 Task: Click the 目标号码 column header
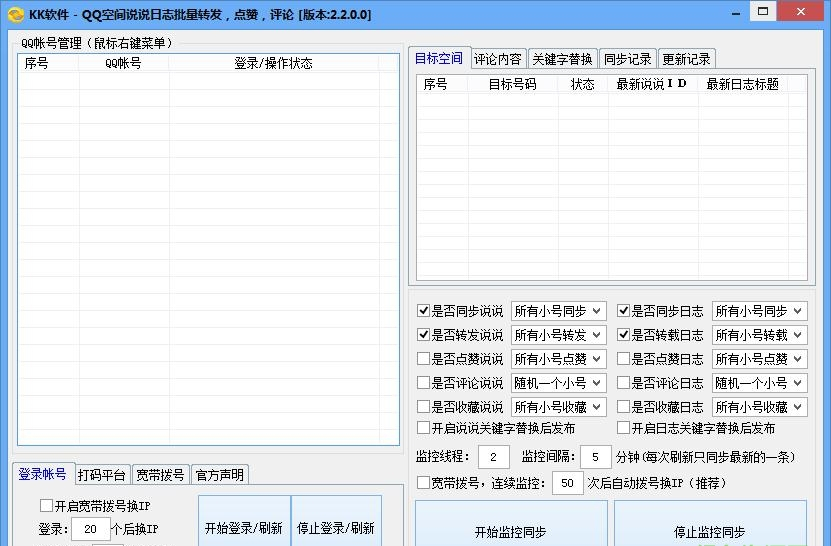(x=512, y=84)
